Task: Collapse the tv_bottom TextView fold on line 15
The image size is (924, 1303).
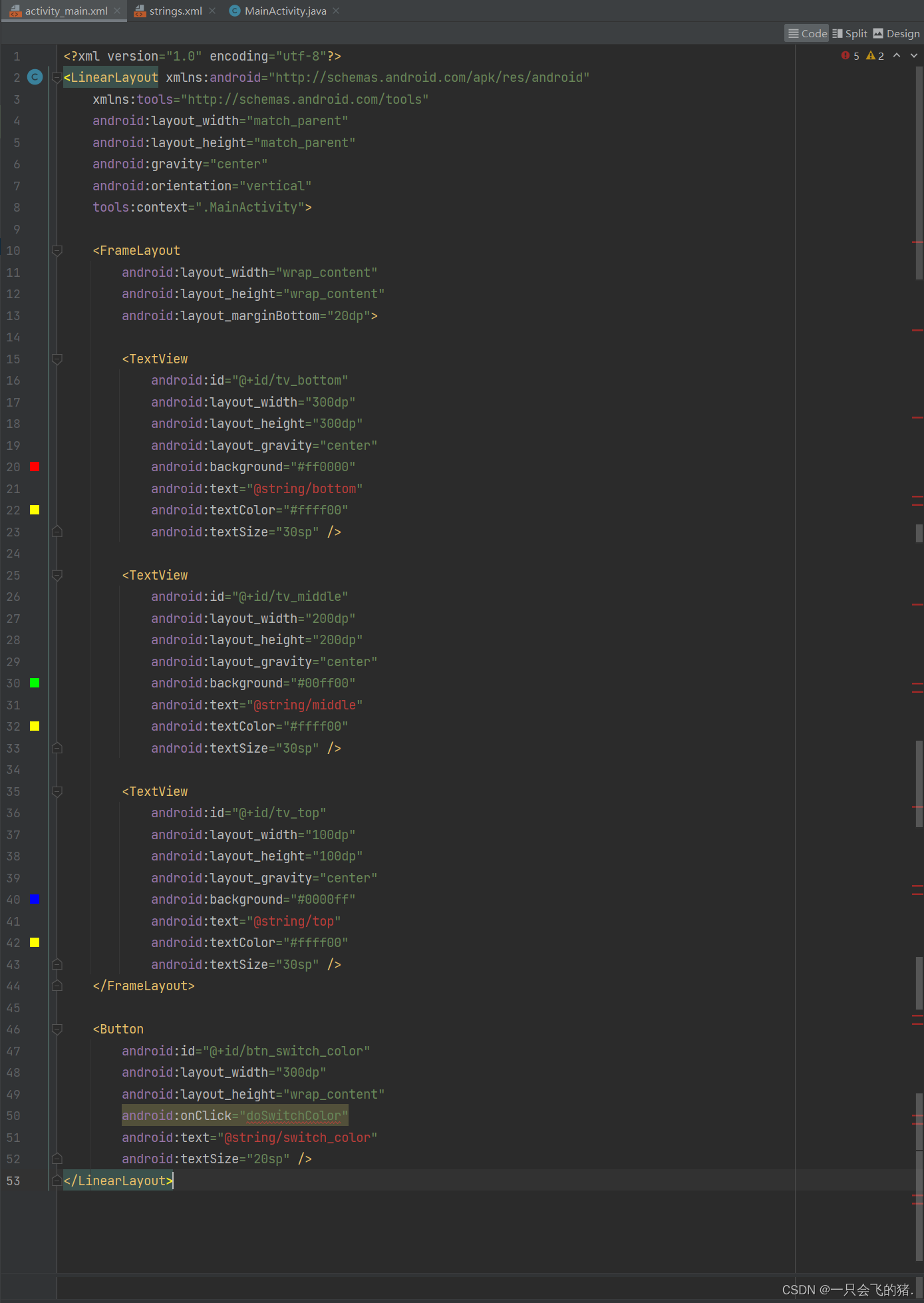Action: 57,359
